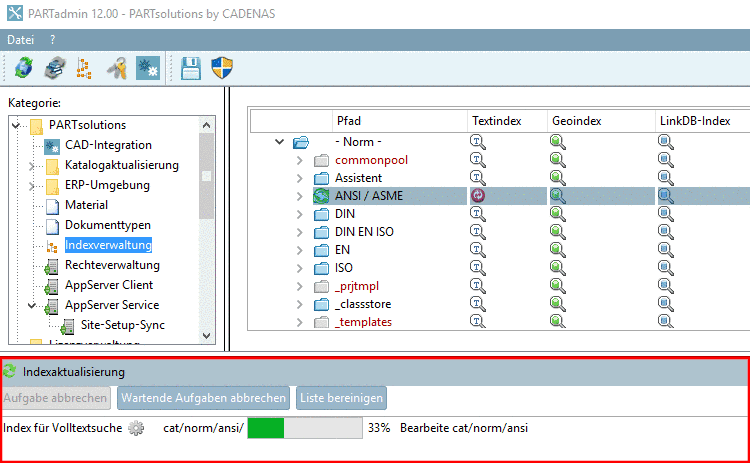Click the security shield toolbar icon
Viewport: 750px width, 463px height.
coord(222,68)
